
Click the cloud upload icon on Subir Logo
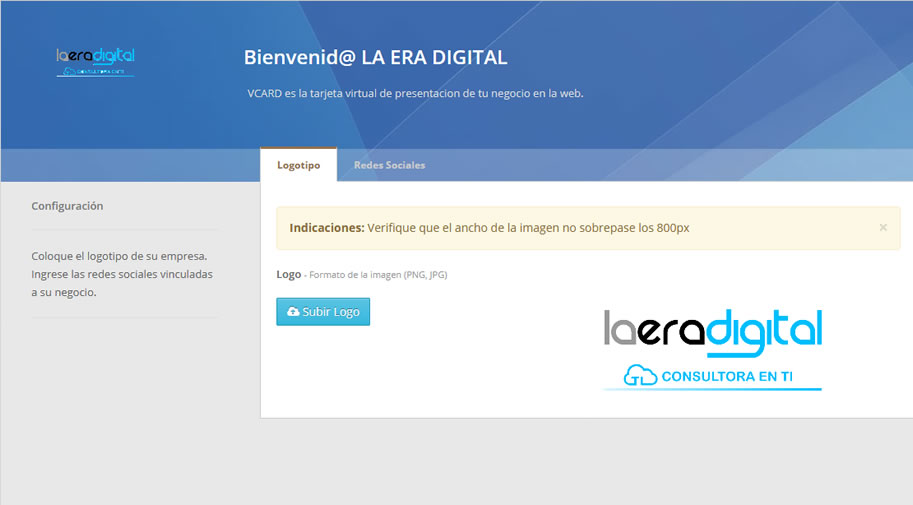click(292, 312)
